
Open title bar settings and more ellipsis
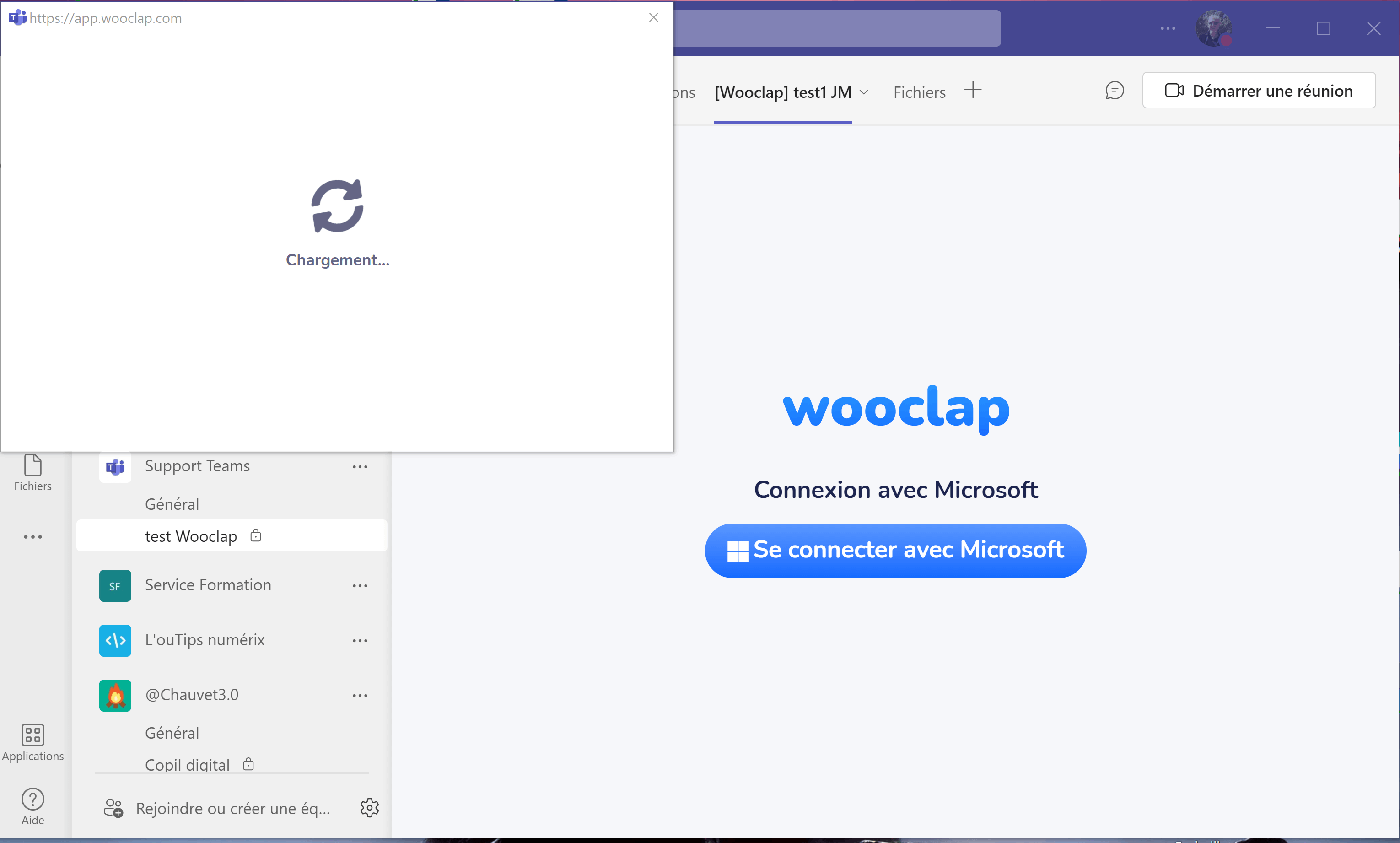click(x=1167, y=28)
